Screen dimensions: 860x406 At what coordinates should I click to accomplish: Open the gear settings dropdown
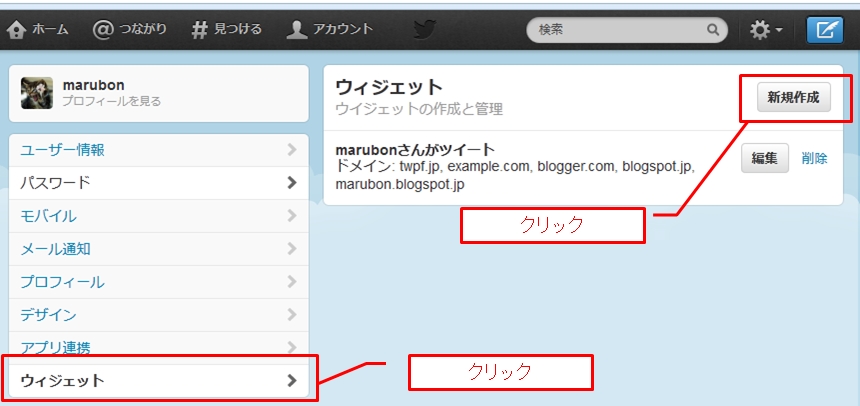click(x=766, y=30)
